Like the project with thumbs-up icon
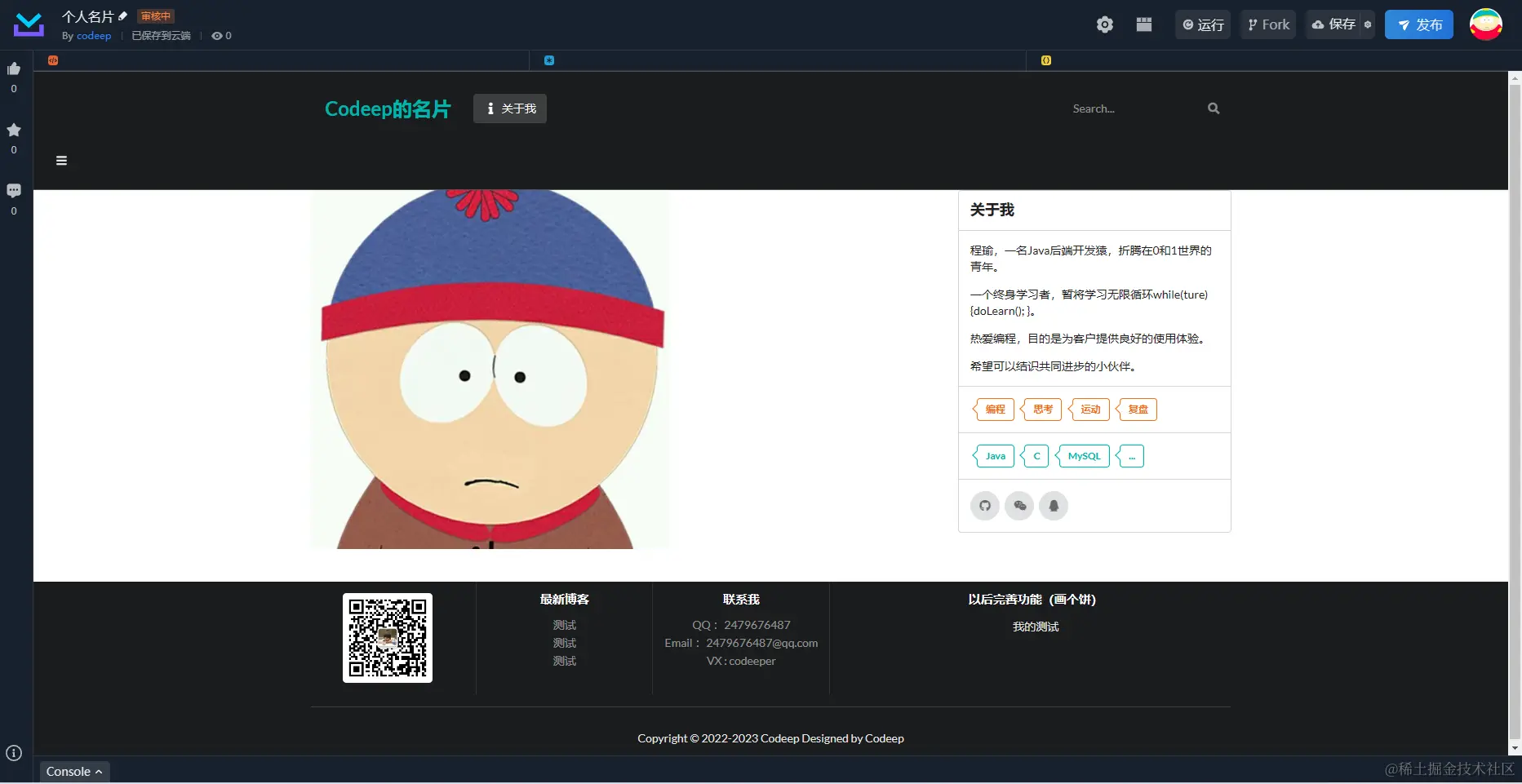The height and width of the screenshot is (784, 1522). pos(14,69)
